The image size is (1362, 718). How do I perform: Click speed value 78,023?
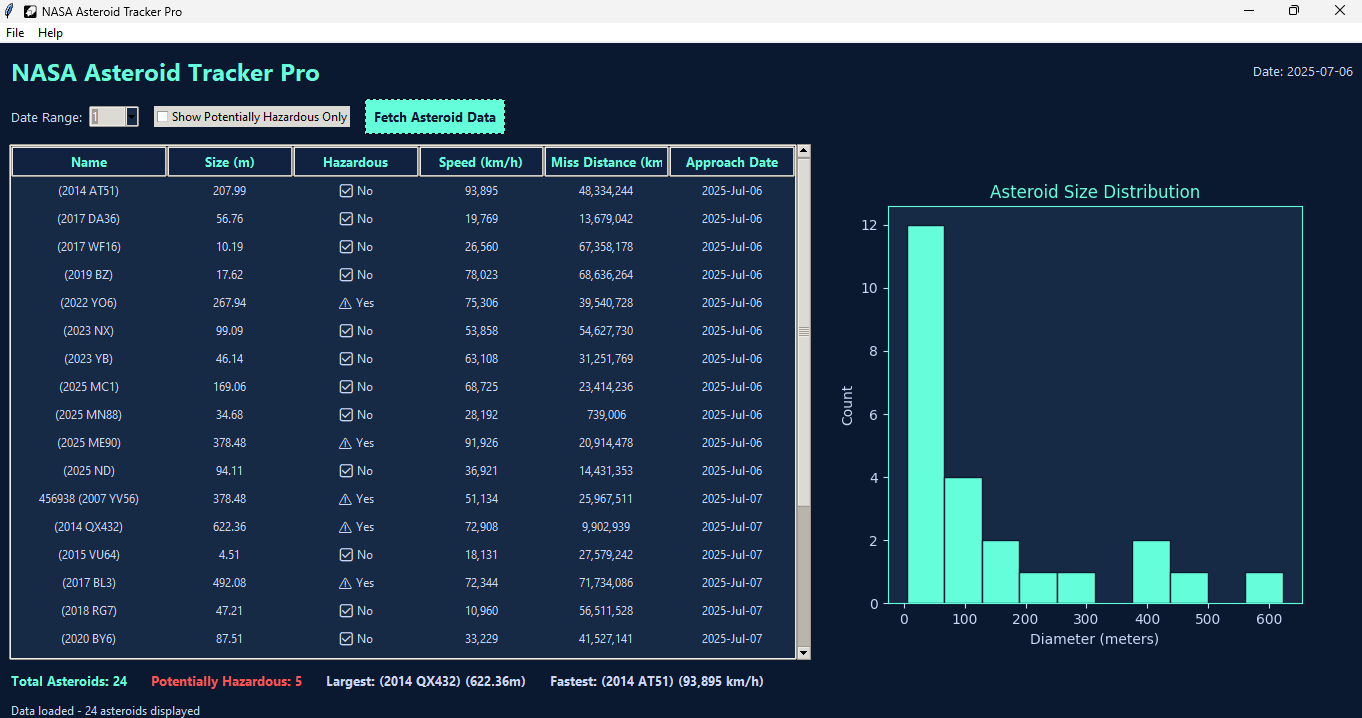(481, 275)
